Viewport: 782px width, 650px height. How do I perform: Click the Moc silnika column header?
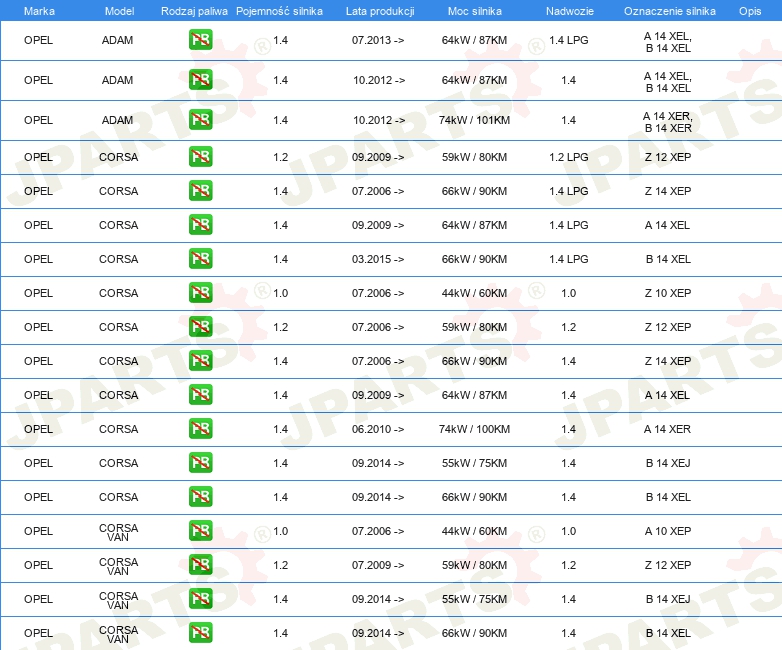tap(475, 11)
